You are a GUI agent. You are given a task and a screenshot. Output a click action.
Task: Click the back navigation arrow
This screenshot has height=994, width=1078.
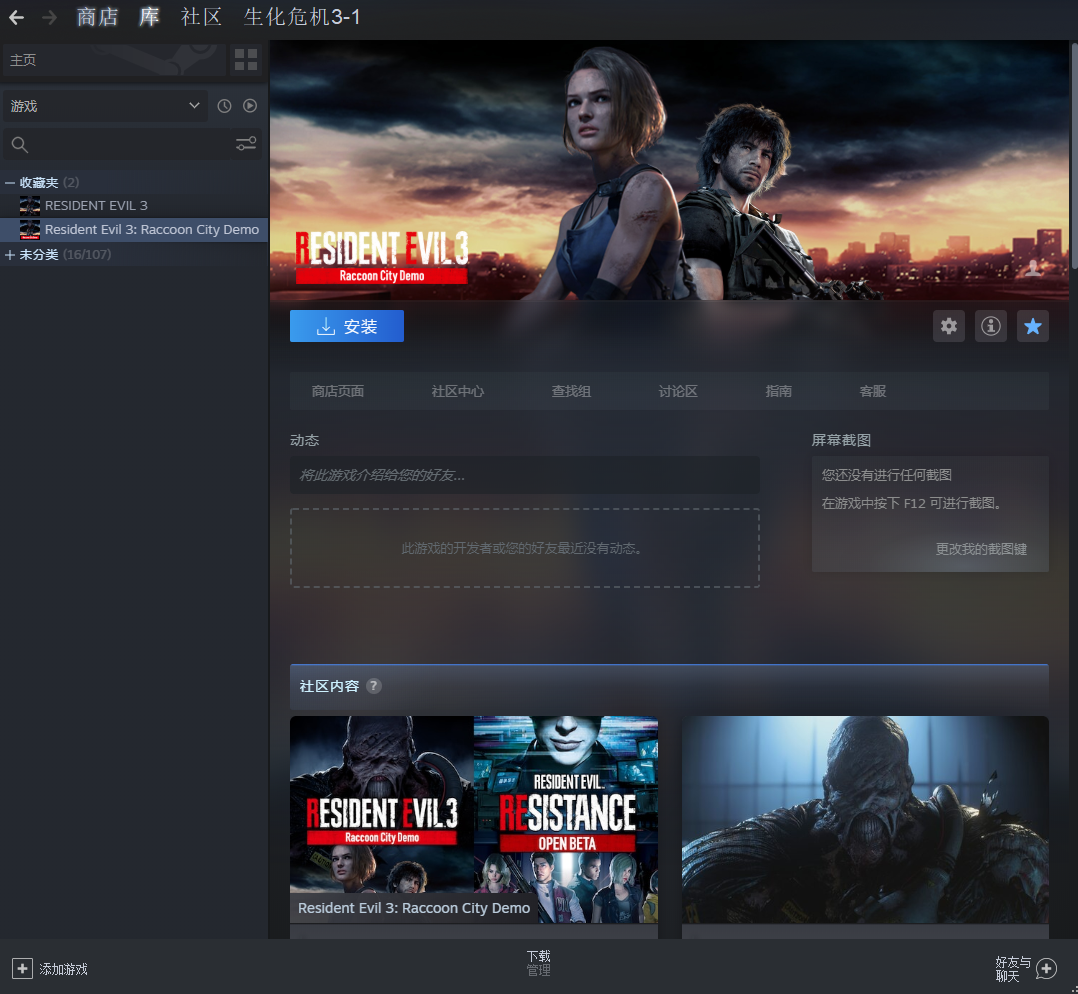click(16, 17)
